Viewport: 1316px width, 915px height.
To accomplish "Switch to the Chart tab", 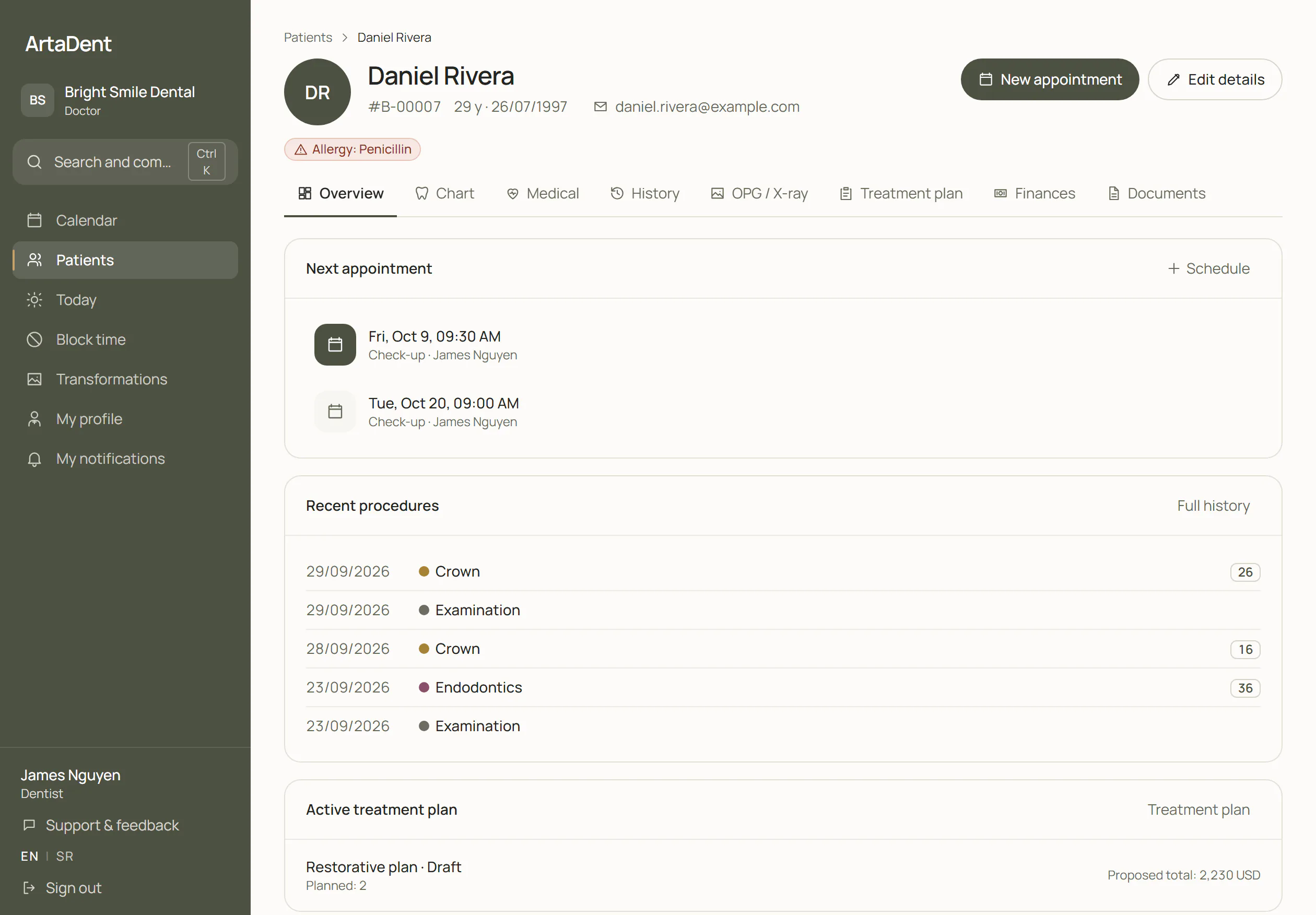I will coord(444,193).
